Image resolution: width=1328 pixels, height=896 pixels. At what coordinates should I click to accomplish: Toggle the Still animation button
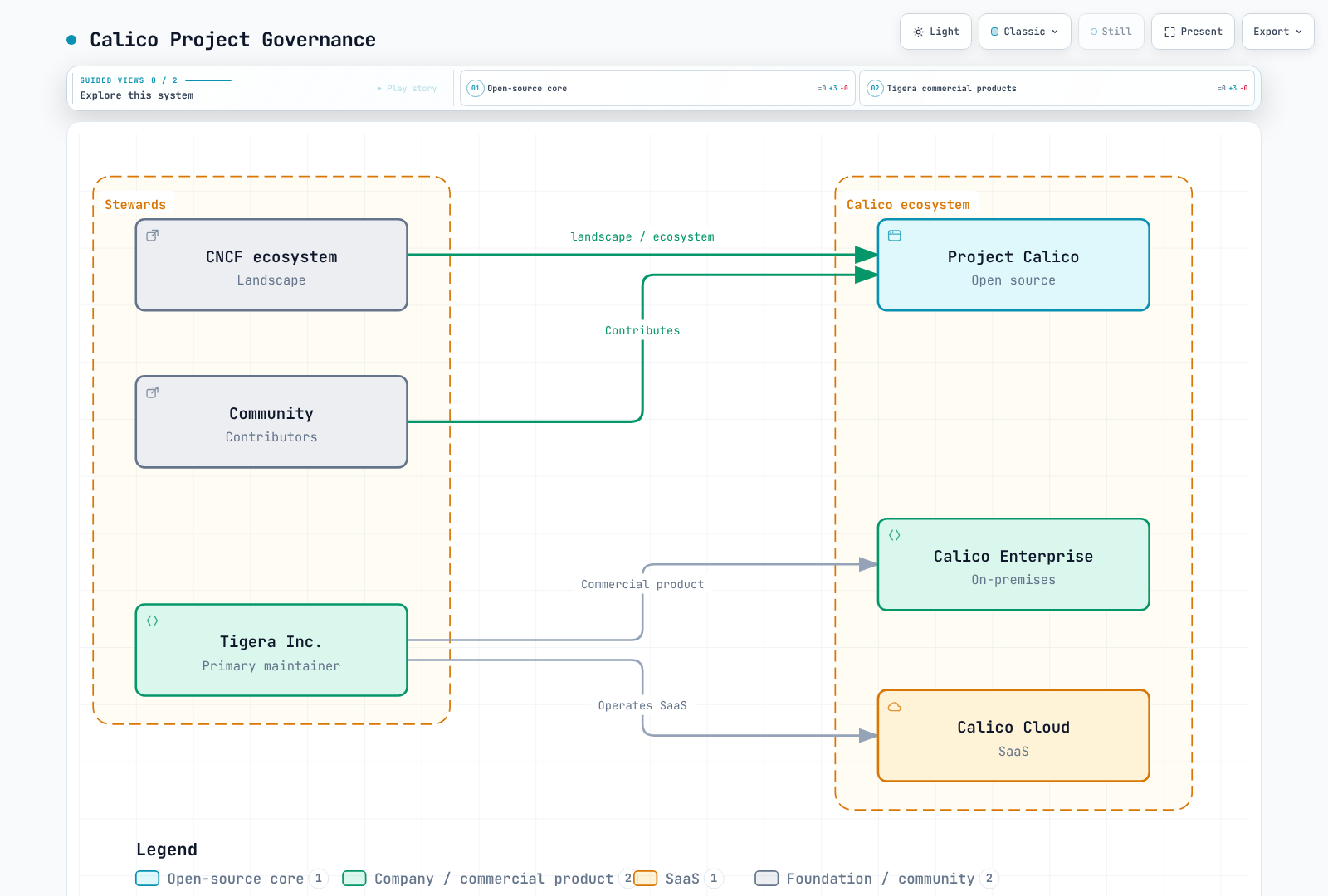point(1111,32)
